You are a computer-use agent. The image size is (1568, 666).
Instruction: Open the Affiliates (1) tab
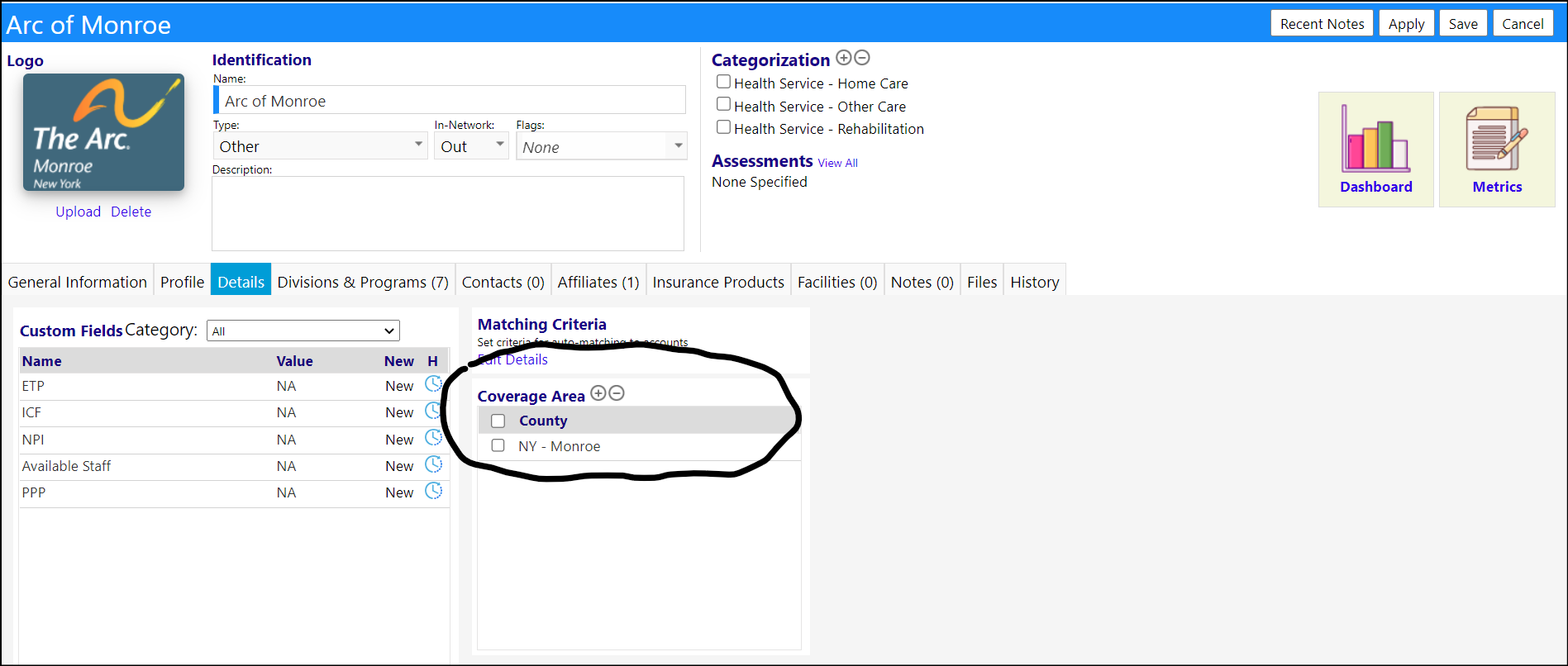click(x=598, y=282)
